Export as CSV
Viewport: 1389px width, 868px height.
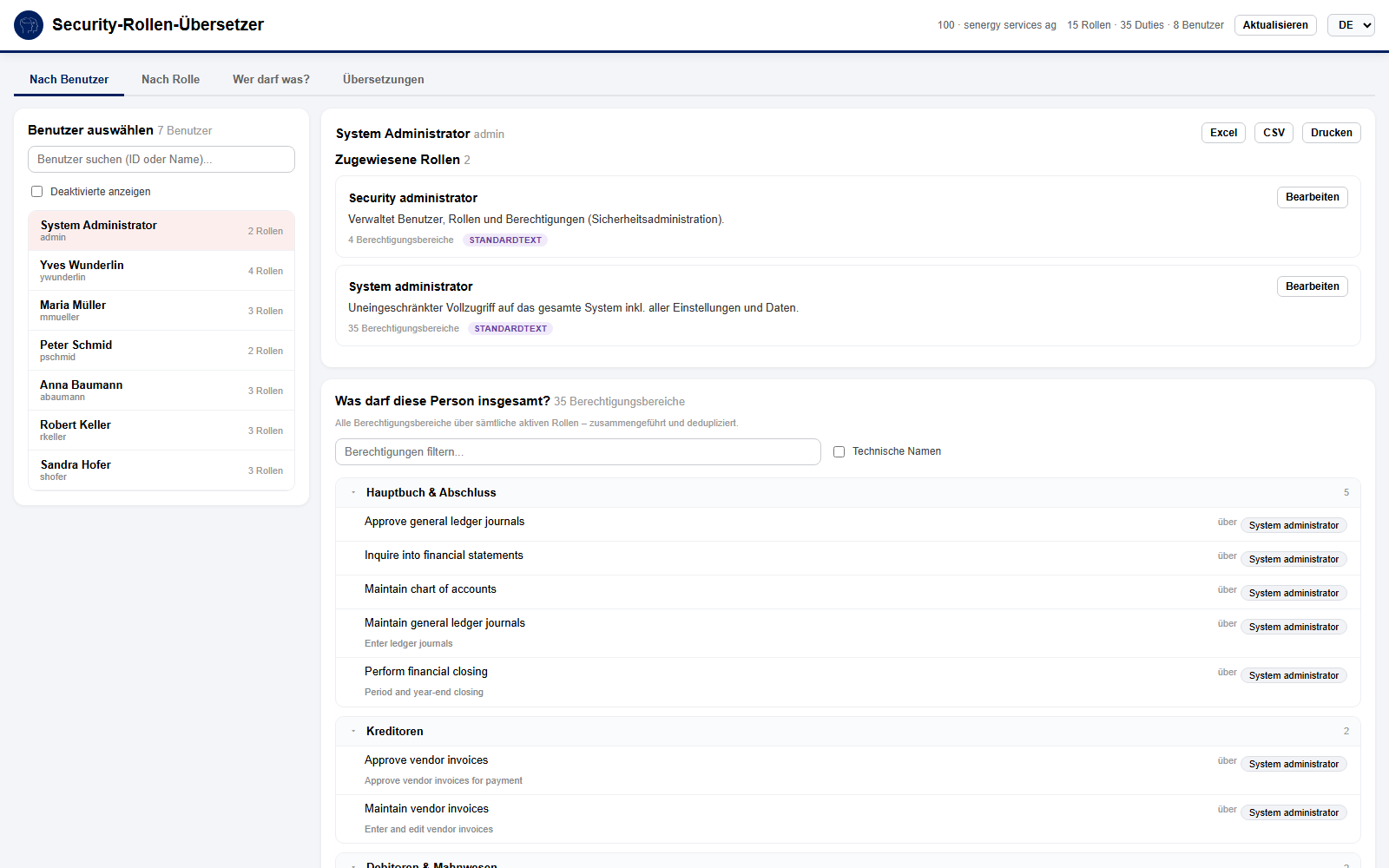[x=1274, y=133]
